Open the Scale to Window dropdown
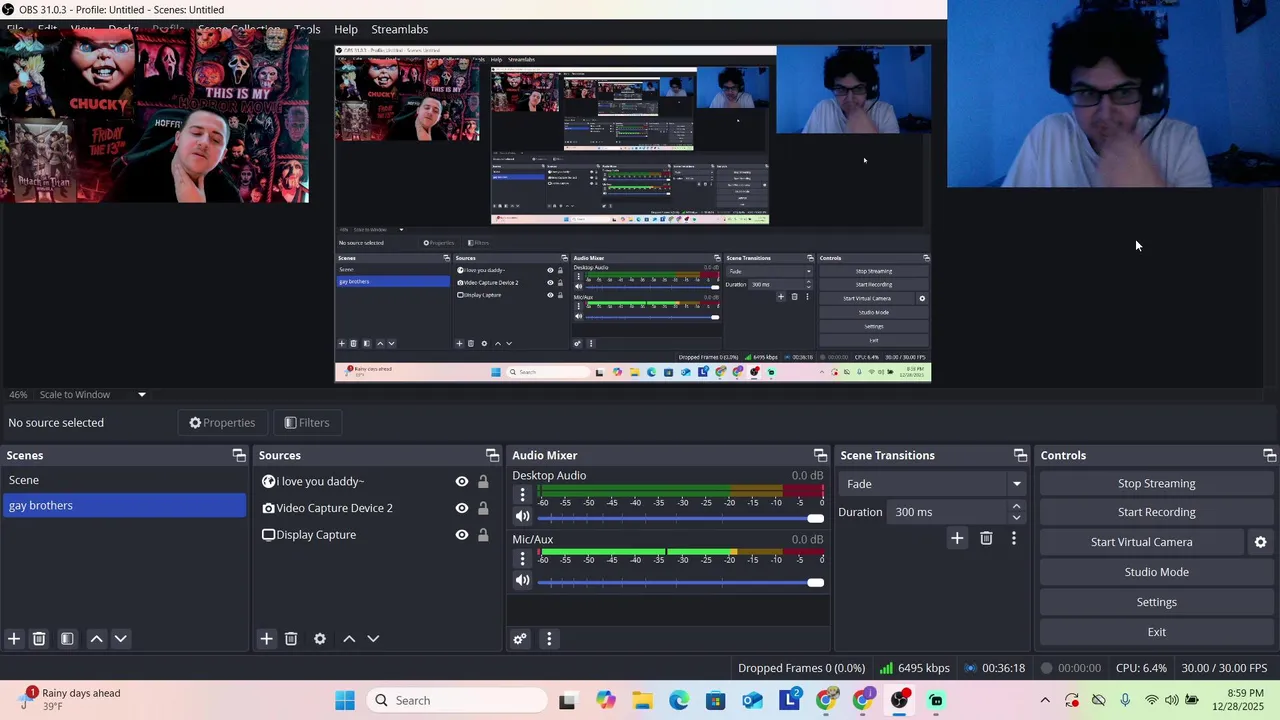The height and width of the screenshot is (720, 1280). coord(93,394)
